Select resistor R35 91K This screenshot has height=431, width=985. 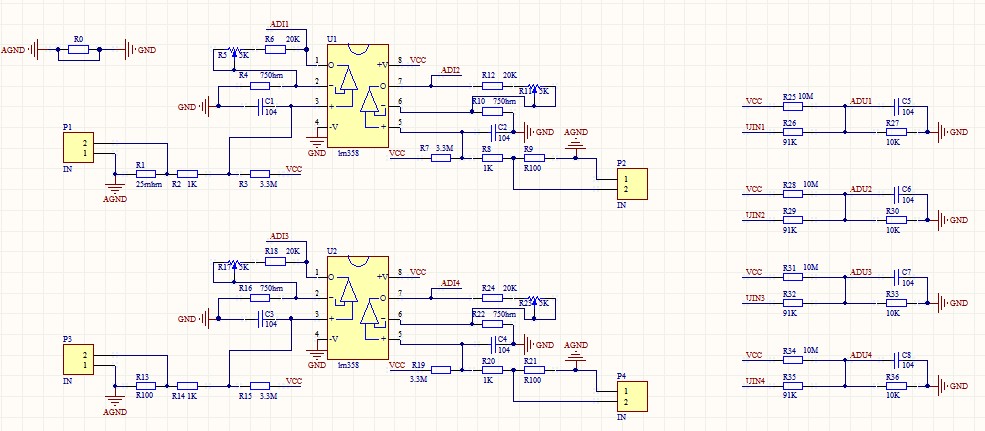[x=793, y=386]
